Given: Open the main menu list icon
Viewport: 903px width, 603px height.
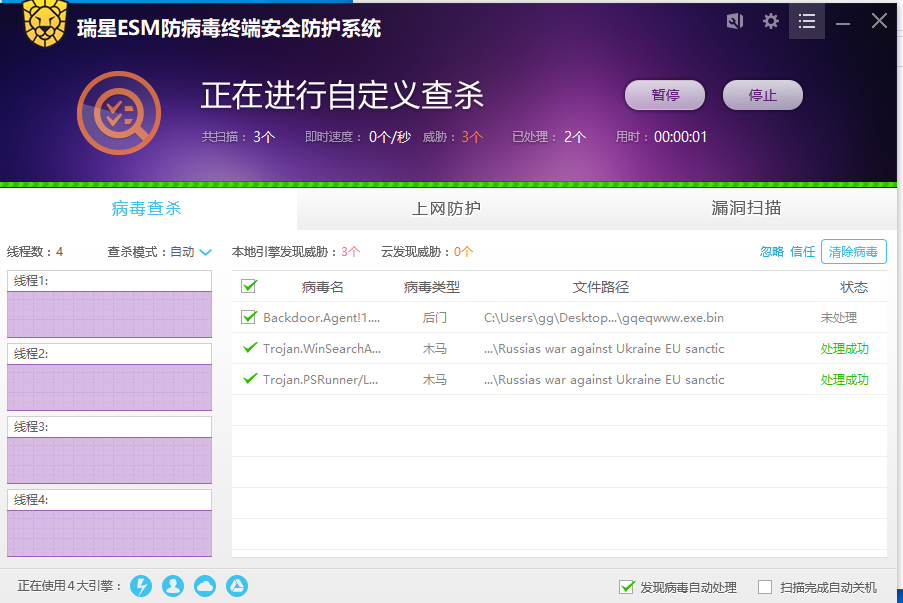Looking at the screenshot, I should 806,21.
